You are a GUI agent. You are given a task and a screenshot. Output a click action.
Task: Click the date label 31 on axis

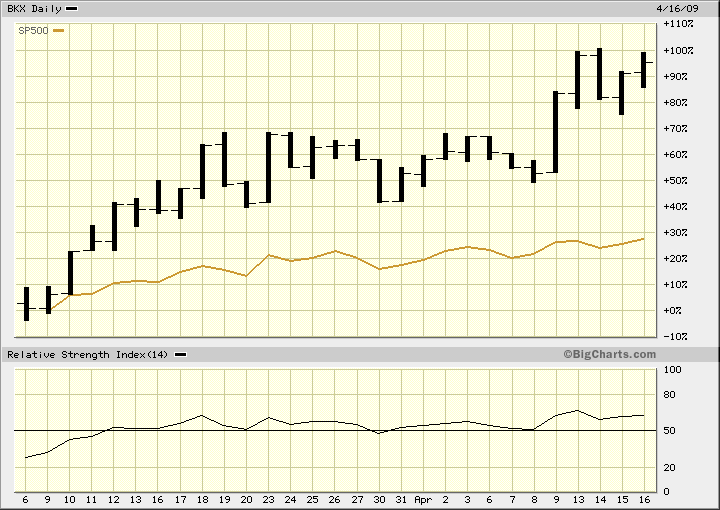pyautogui.click(x=401, y=499)
